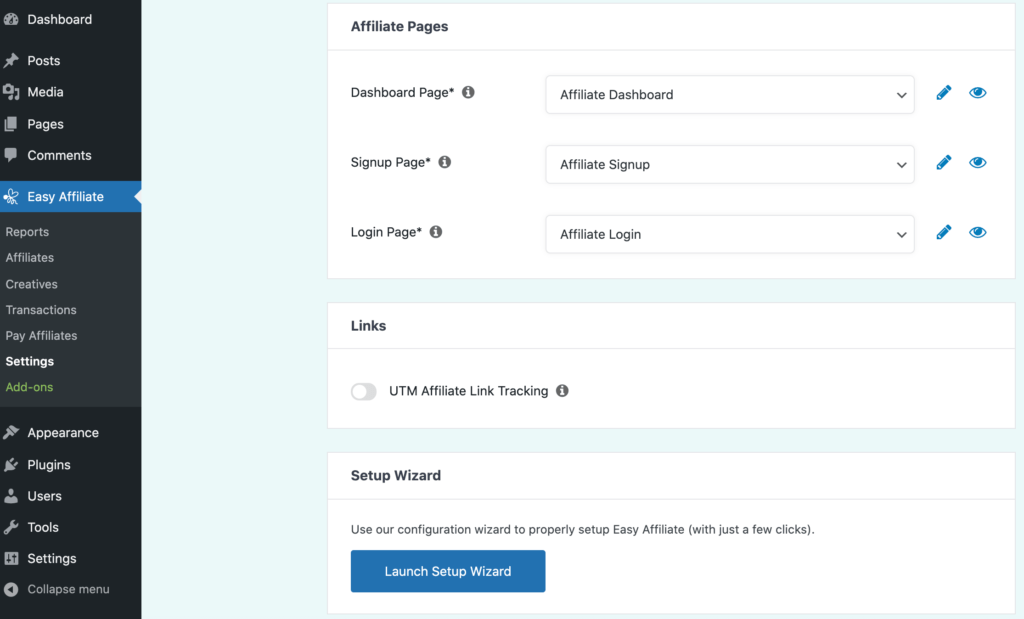Enable UTM Affiliate Link Tracking
The image size is (1024, 619).
[364, 391]
